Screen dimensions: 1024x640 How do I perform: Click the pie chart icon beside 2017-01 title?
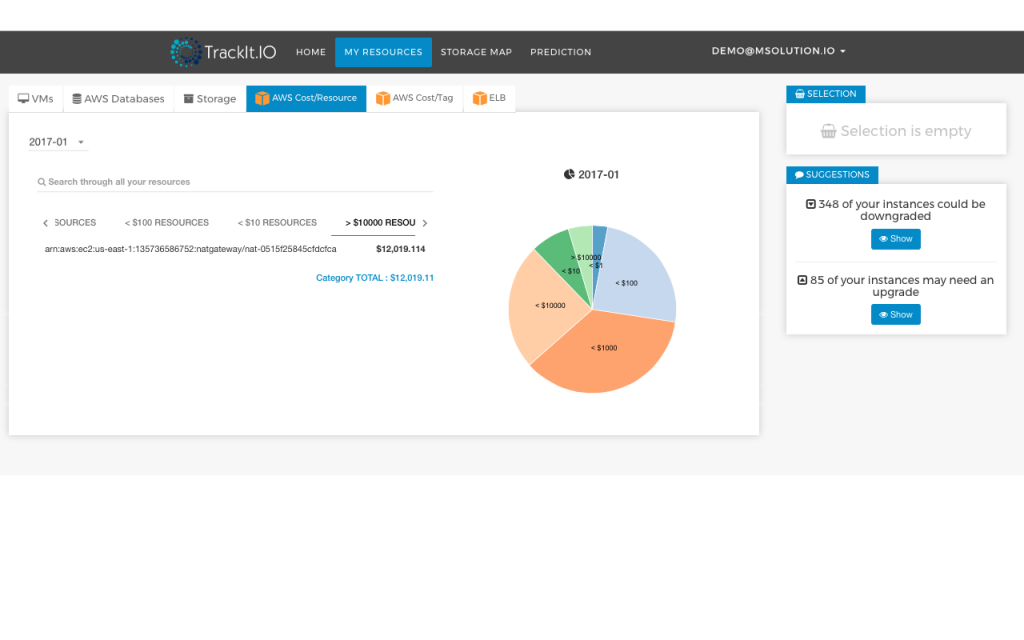[568, 173]
